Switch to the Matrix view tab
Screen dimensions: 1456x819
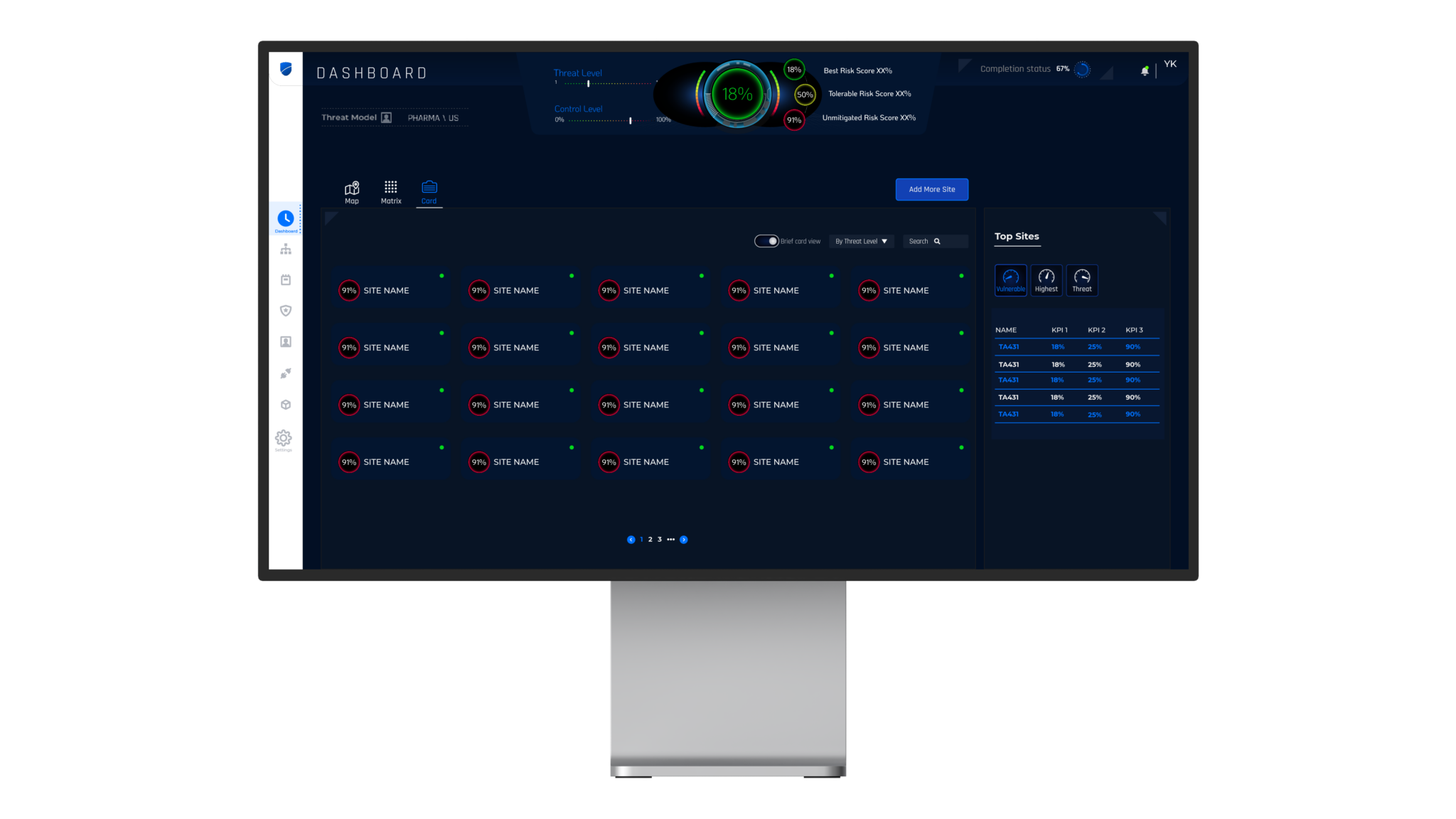pos(391,191)
